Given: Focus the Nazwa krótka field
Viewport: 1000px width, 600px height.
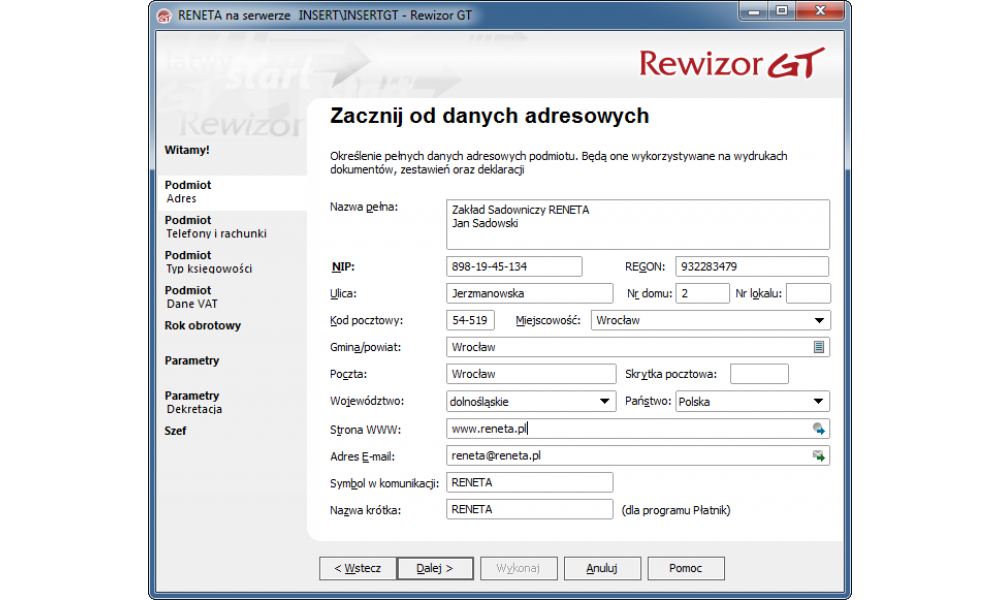Looking at the screenshot, I should coord(529,509).
